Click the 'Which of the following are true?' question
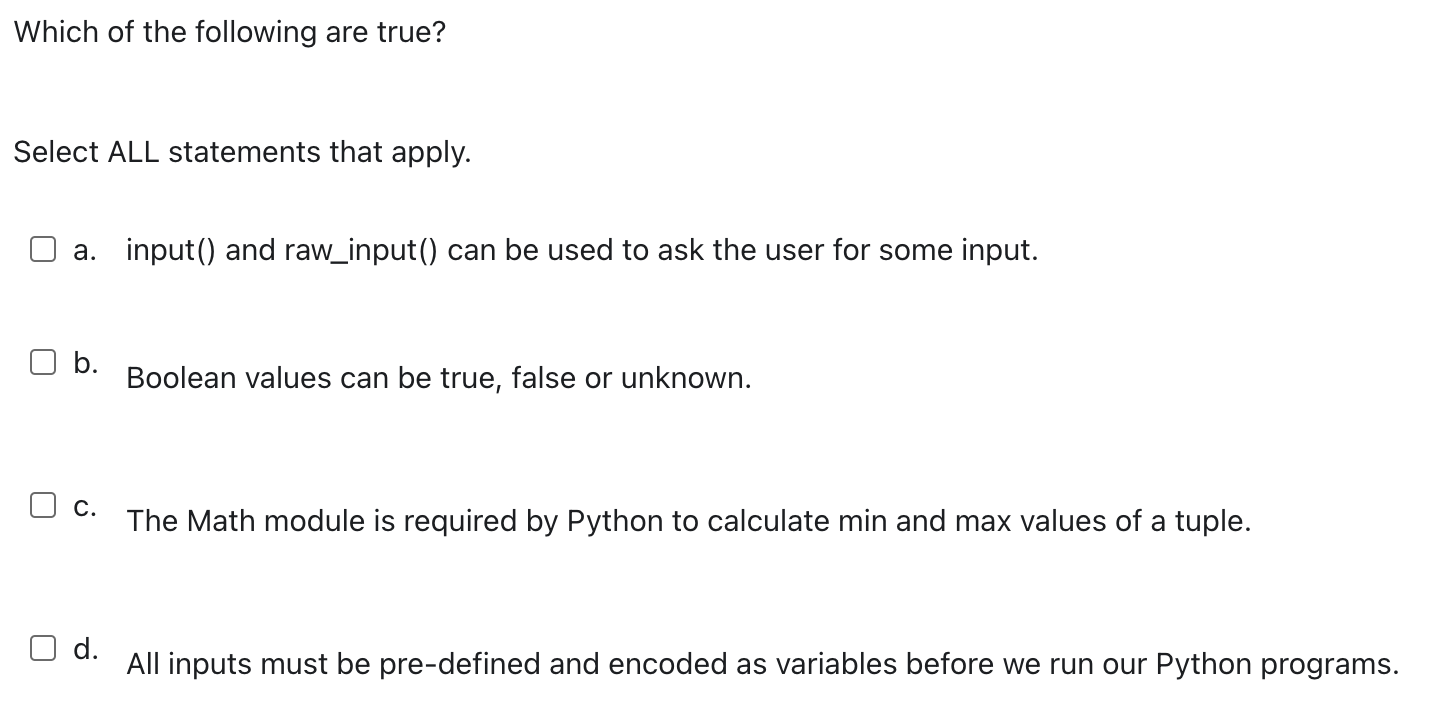Viewport: 1440px width, 714px height. [230, 32]
